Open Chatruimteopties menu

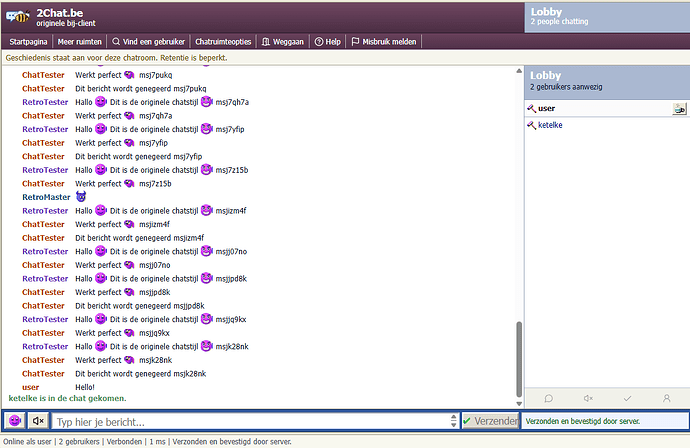coord(223,42)
